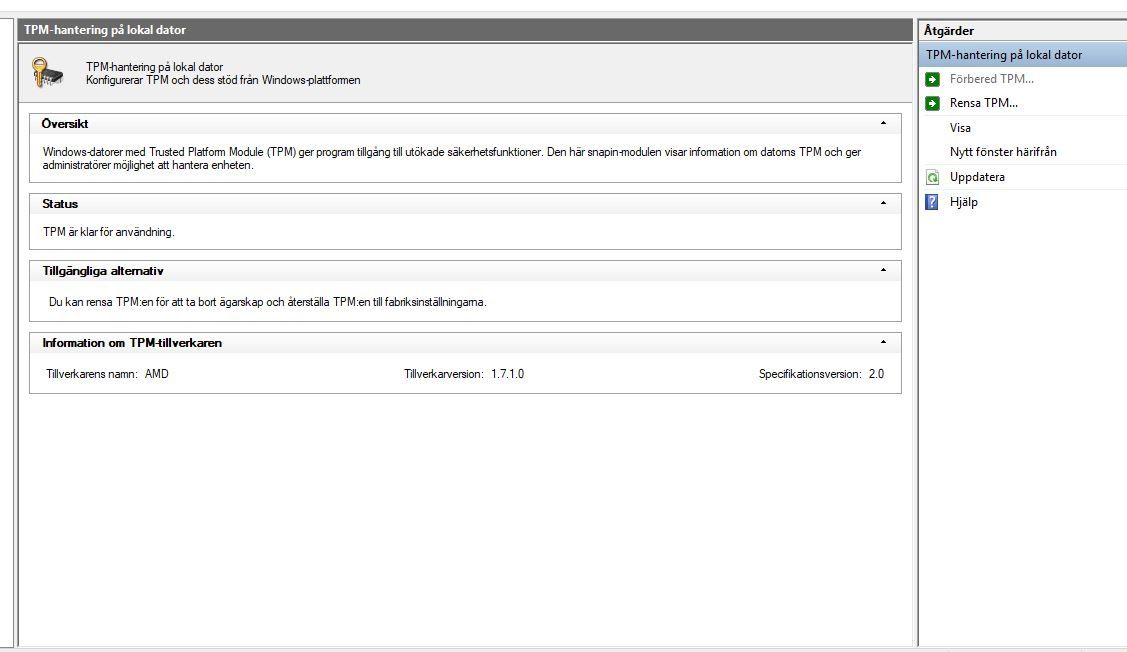1127x652 pixels.
Task: Click the blue Hjälp question mark icon
Action: 932,202
